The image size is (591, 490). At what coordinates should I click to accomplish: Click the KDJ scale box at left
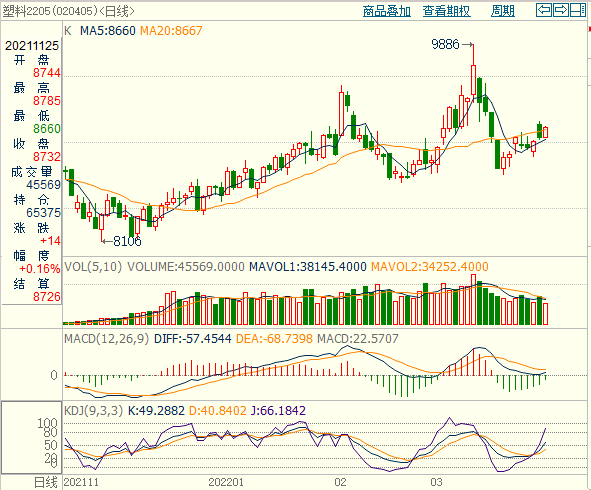32,437
